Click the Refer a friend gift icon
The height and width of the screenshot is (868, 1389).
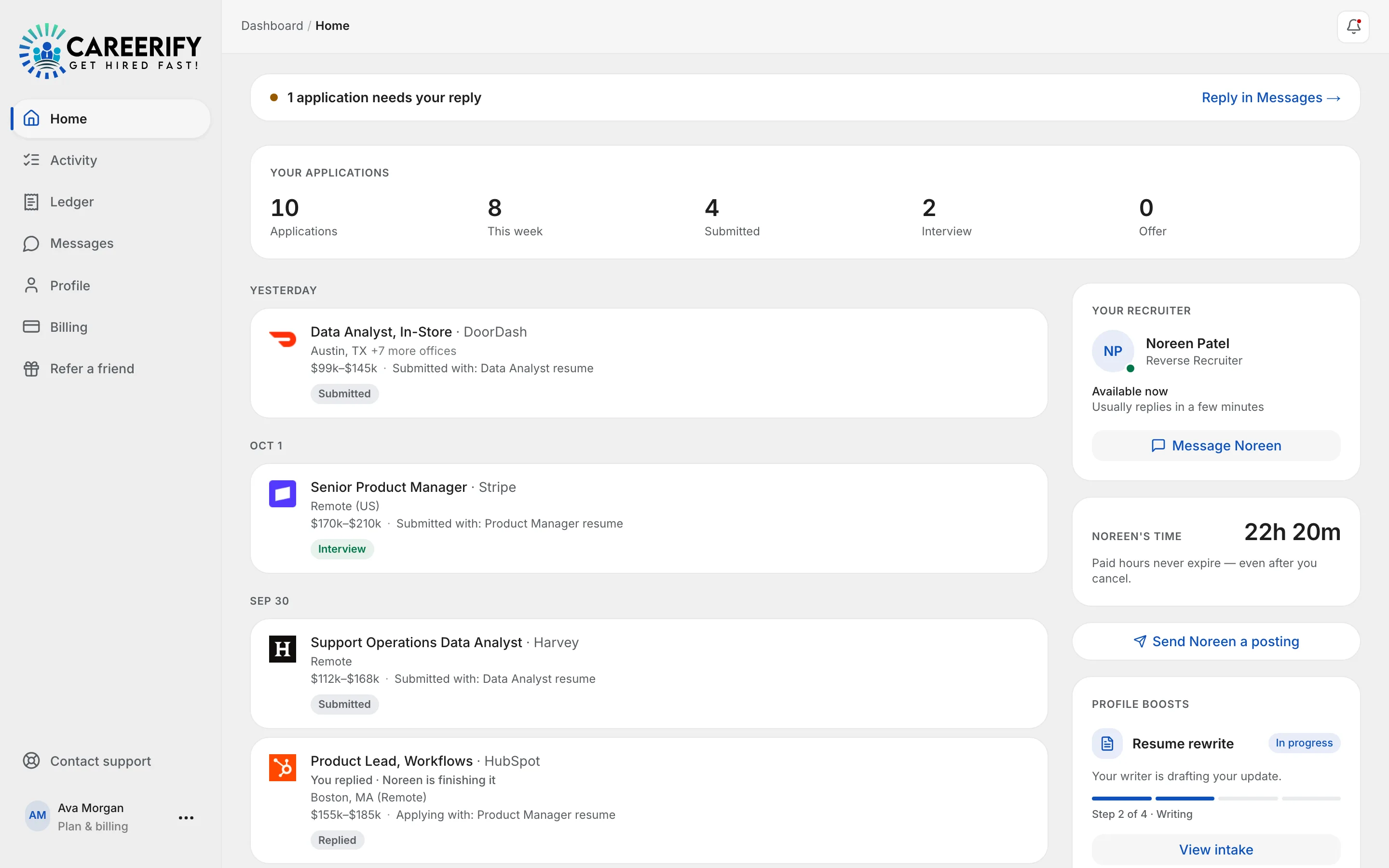click(x=31, y=368)
